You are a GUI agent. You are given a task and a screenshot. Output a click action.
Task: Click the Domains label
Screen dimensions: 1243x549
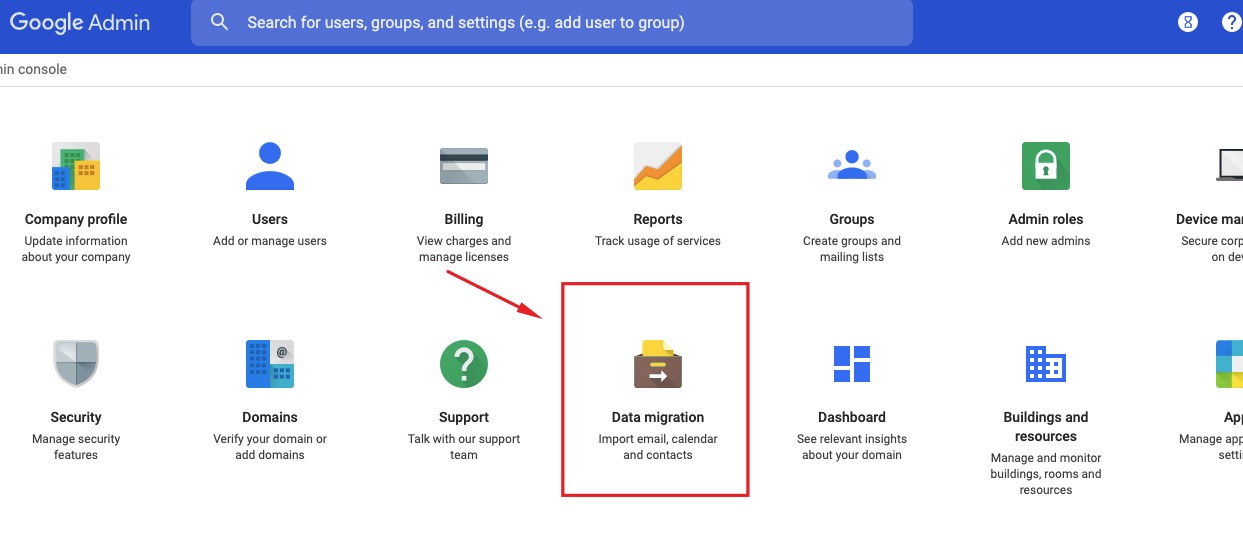[270, 417]
